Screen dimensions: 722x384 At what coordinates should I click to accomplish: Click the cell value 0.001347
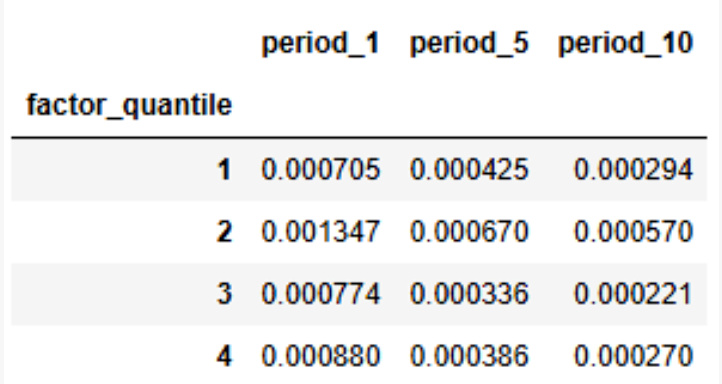click(320, 232)
